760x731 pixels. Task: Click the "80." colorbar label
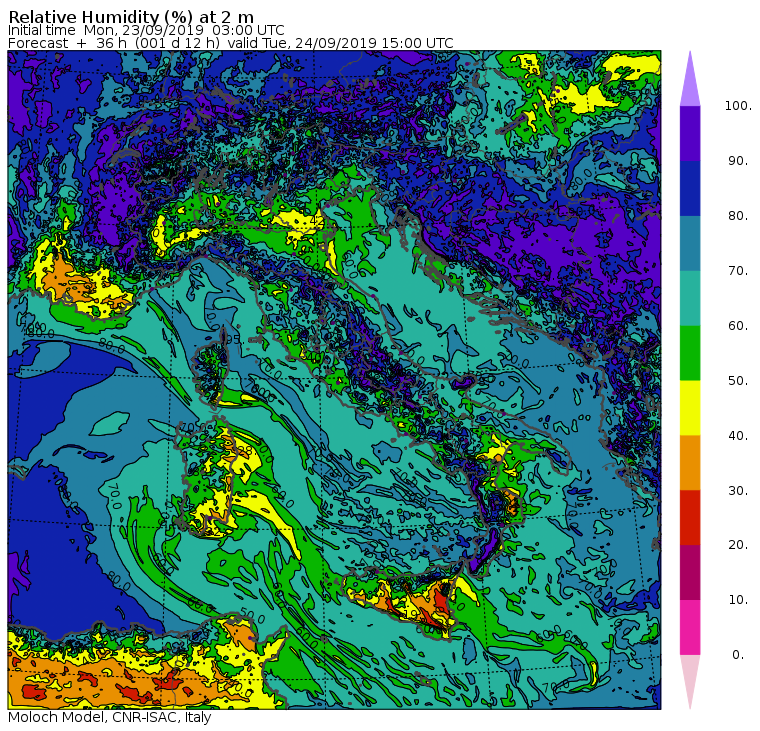[x=738, y=216]
